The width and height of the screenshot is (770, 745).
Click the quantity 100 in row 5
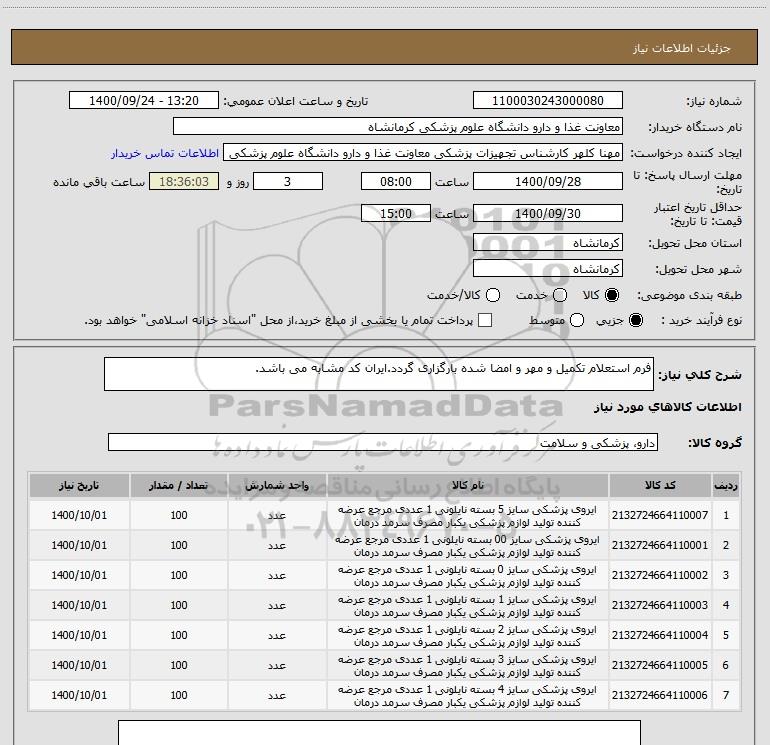pyautogui.click(x=179, y=635)
